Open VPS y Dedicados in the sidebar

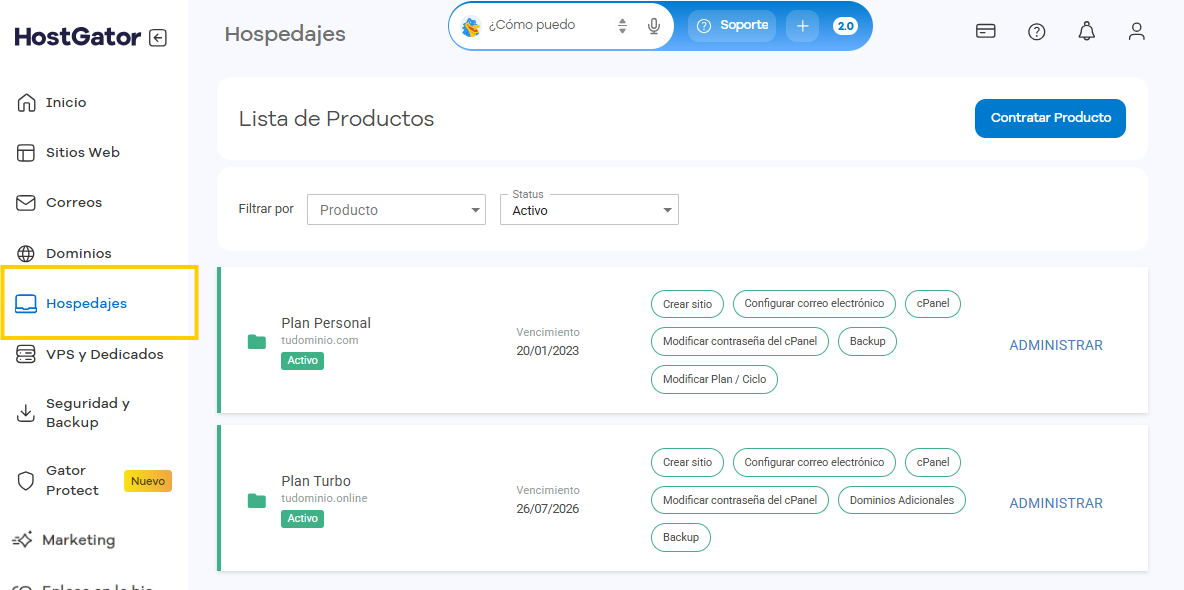(104, 354)
